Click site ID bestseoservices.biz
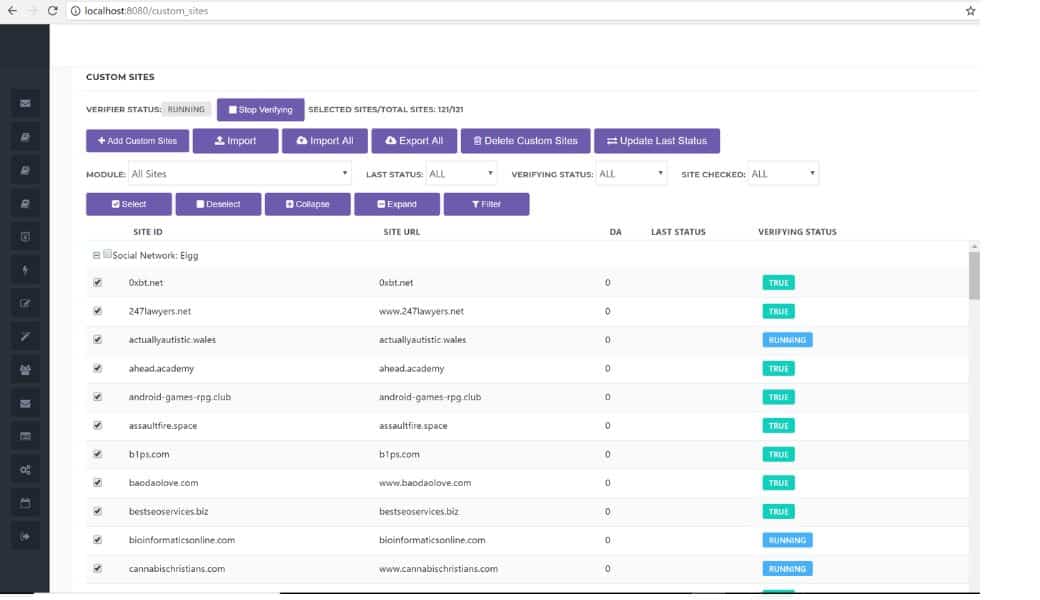 tap(168, 511)
